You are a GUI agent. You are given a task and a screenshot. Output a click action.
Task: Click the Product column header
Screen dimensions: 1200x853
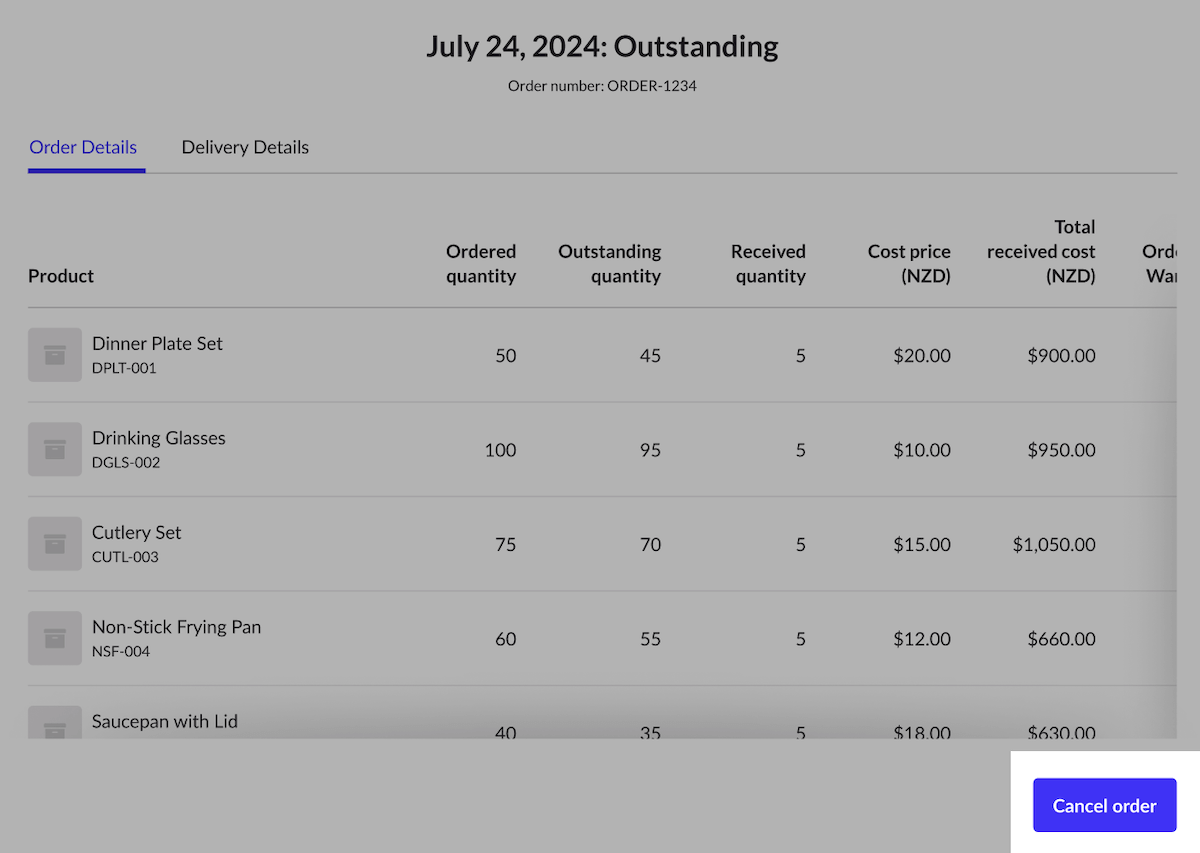click(61, 276)
